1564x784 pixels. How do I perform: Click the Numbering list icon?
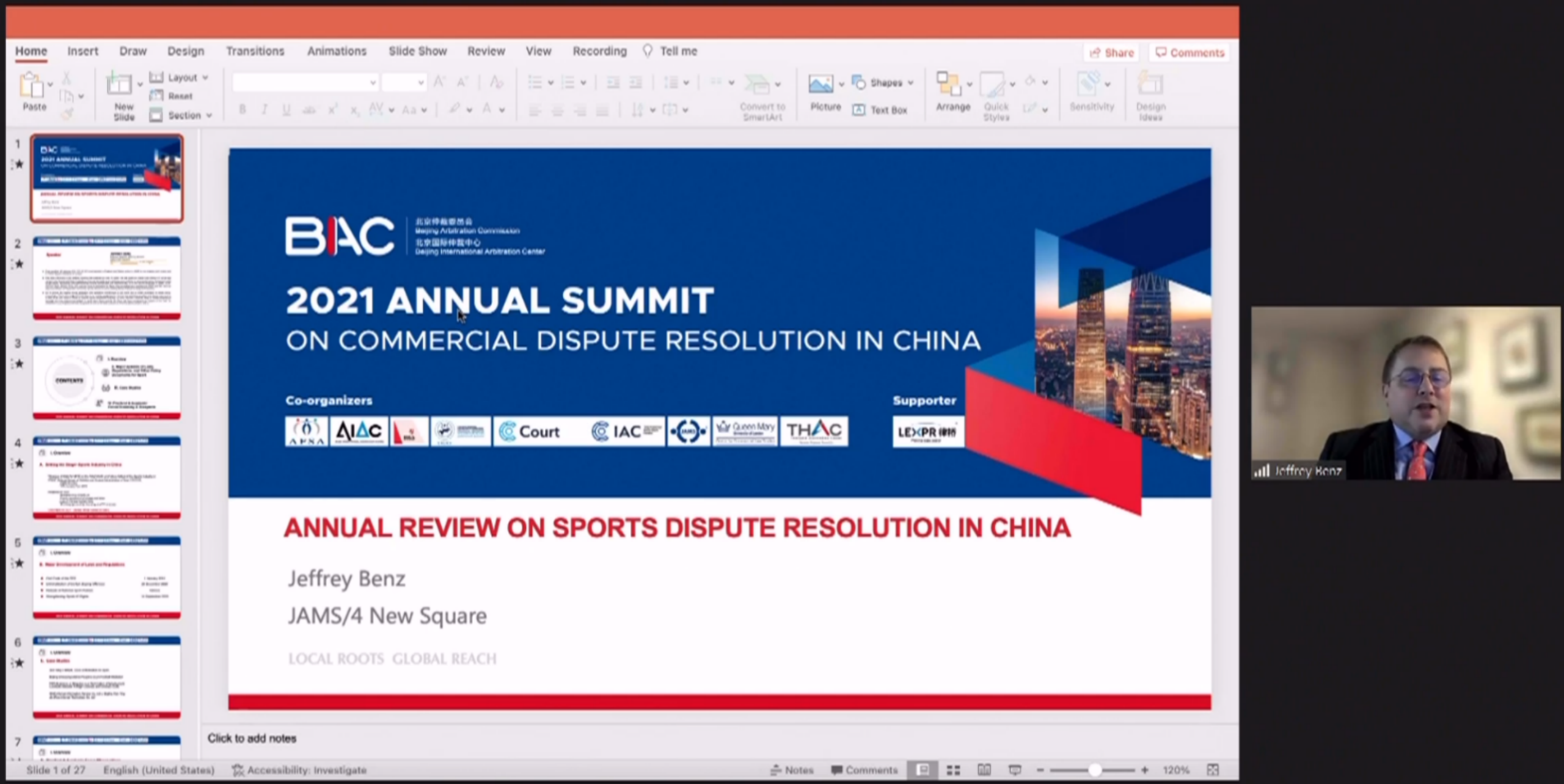click(x=568, y=82)
